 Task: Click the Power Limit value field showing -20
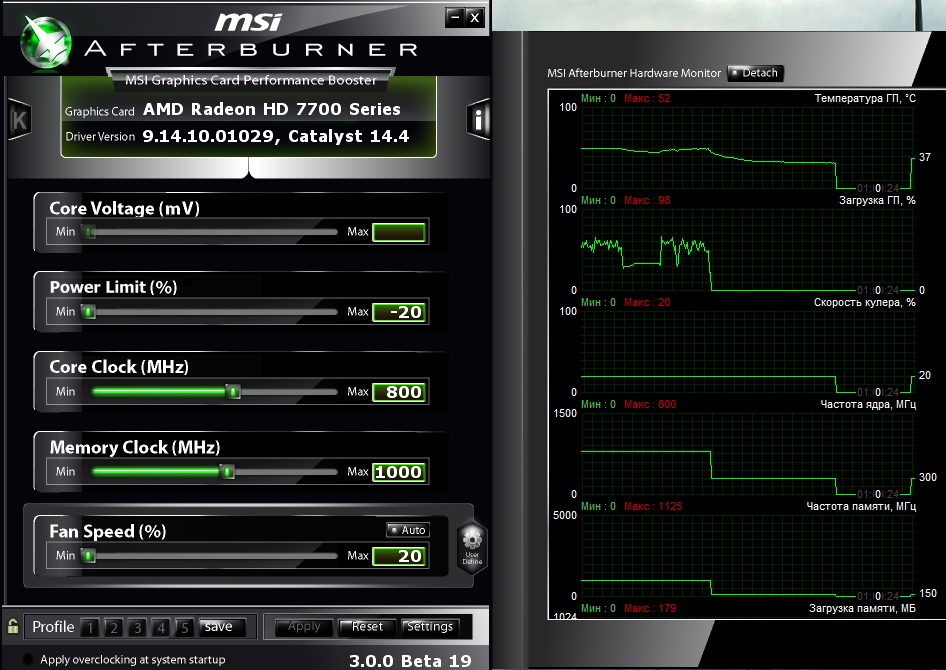(x=399, y=312)
